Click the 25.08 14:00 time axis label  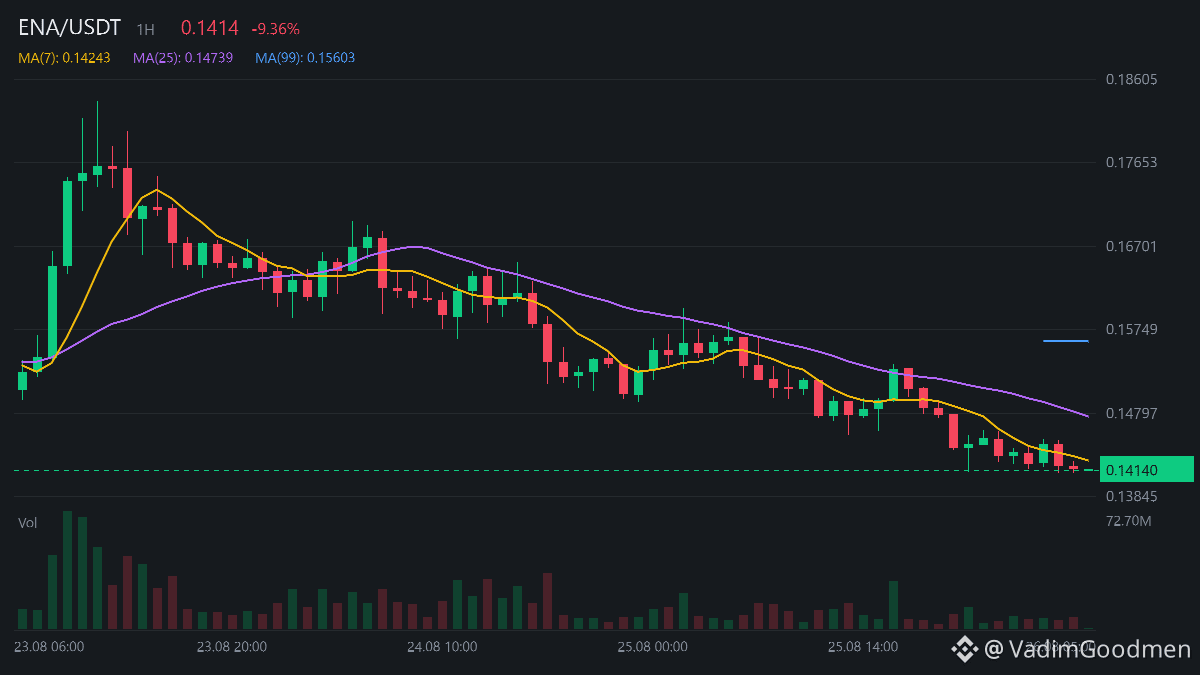[862, 647]
